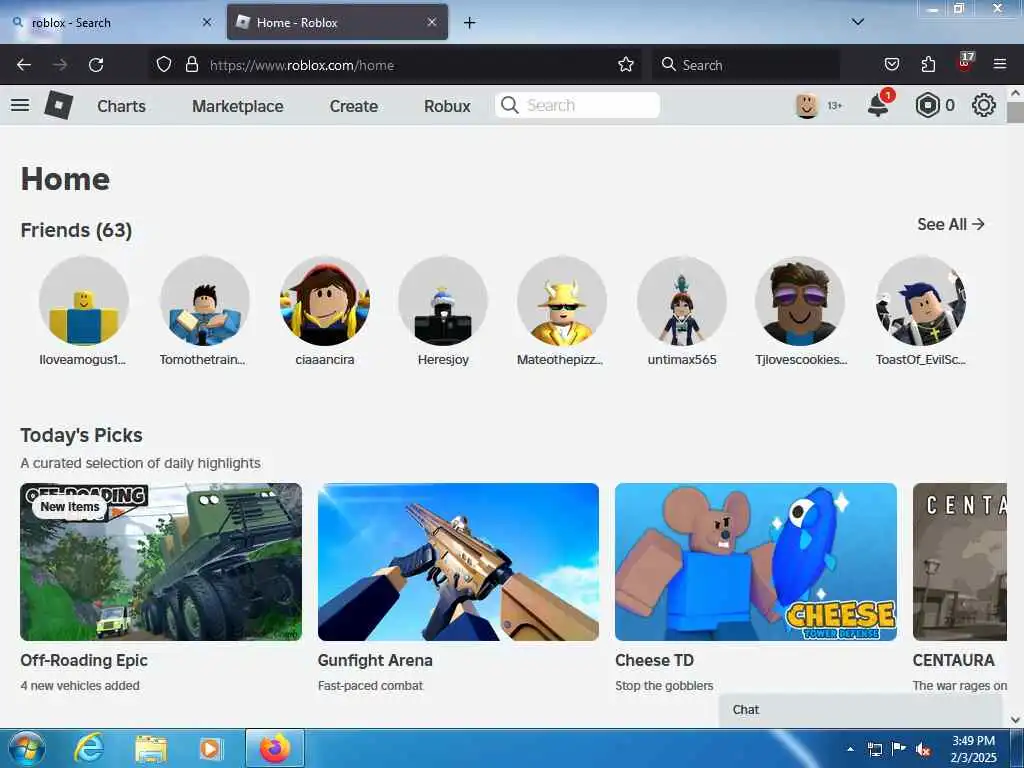Open the Gunfight Arena game thumbnail
The image size is (1024, 768).
pos(458,562)
